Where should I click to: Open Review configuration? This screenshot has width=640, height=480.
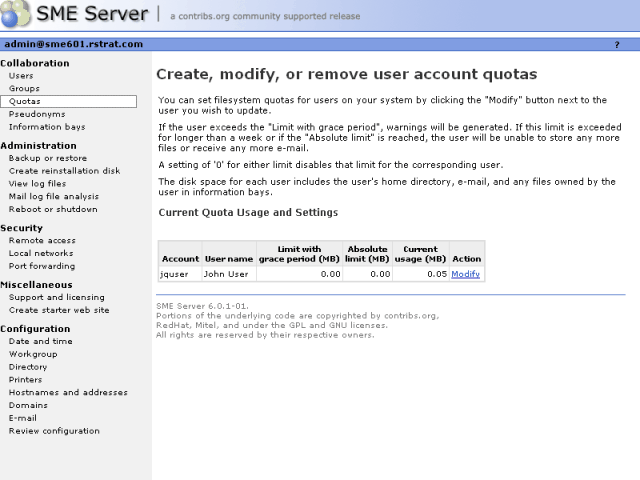coord(54,431)
